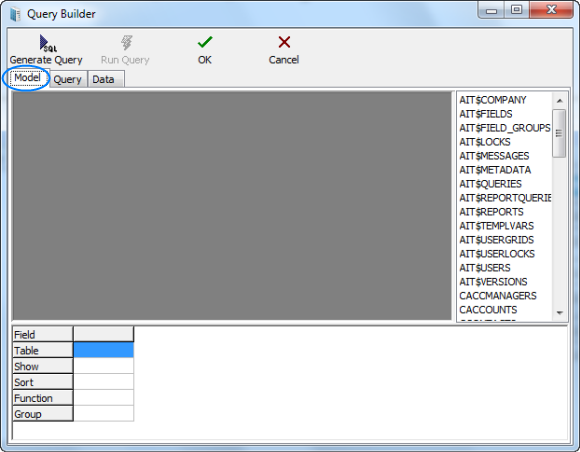Click the Group row header
580x452 pixels.
(43, 414)
